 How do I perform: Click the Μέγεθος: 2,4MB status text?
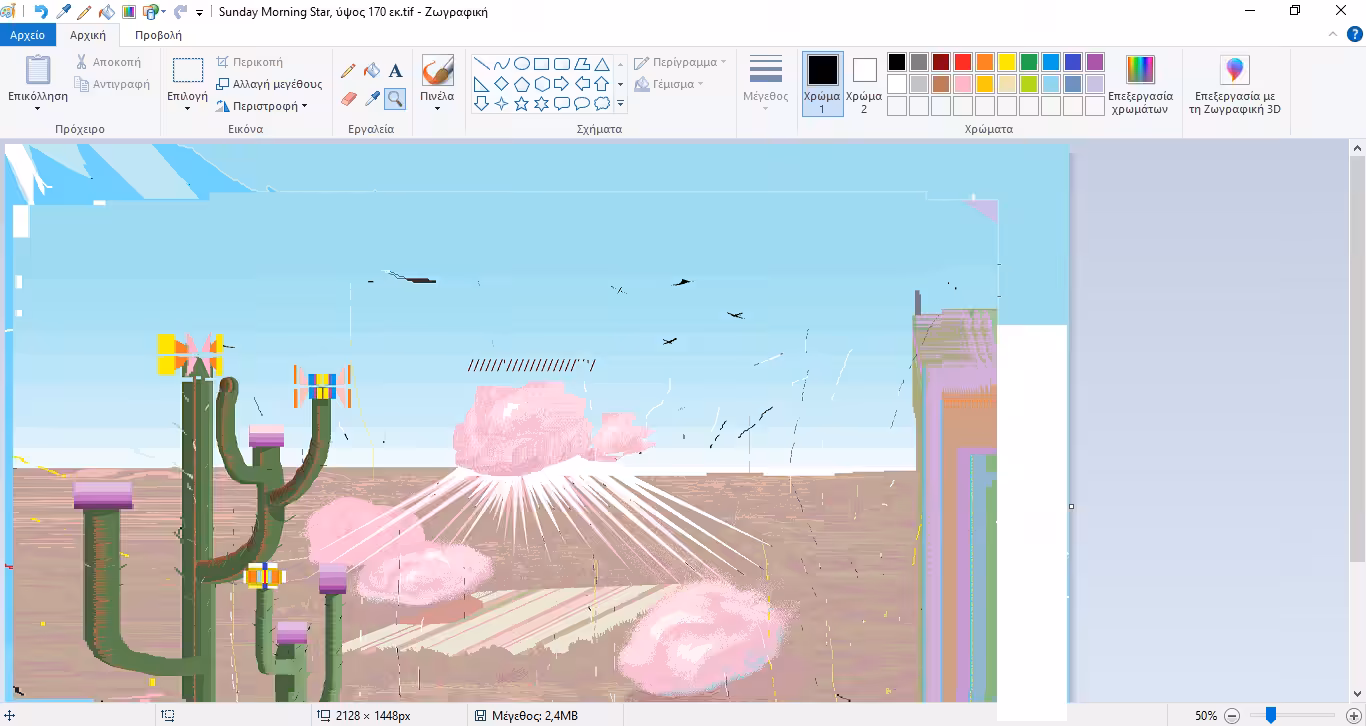[534, 716]
